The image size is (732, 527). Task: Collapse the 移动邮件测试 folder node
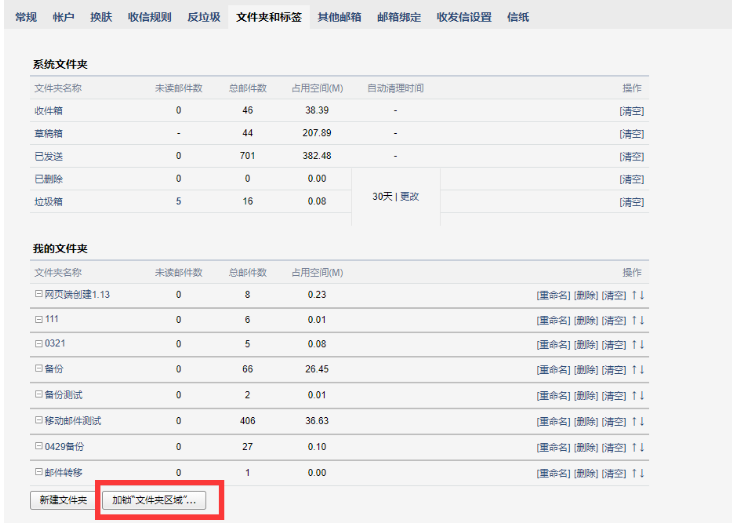point(39,421)
